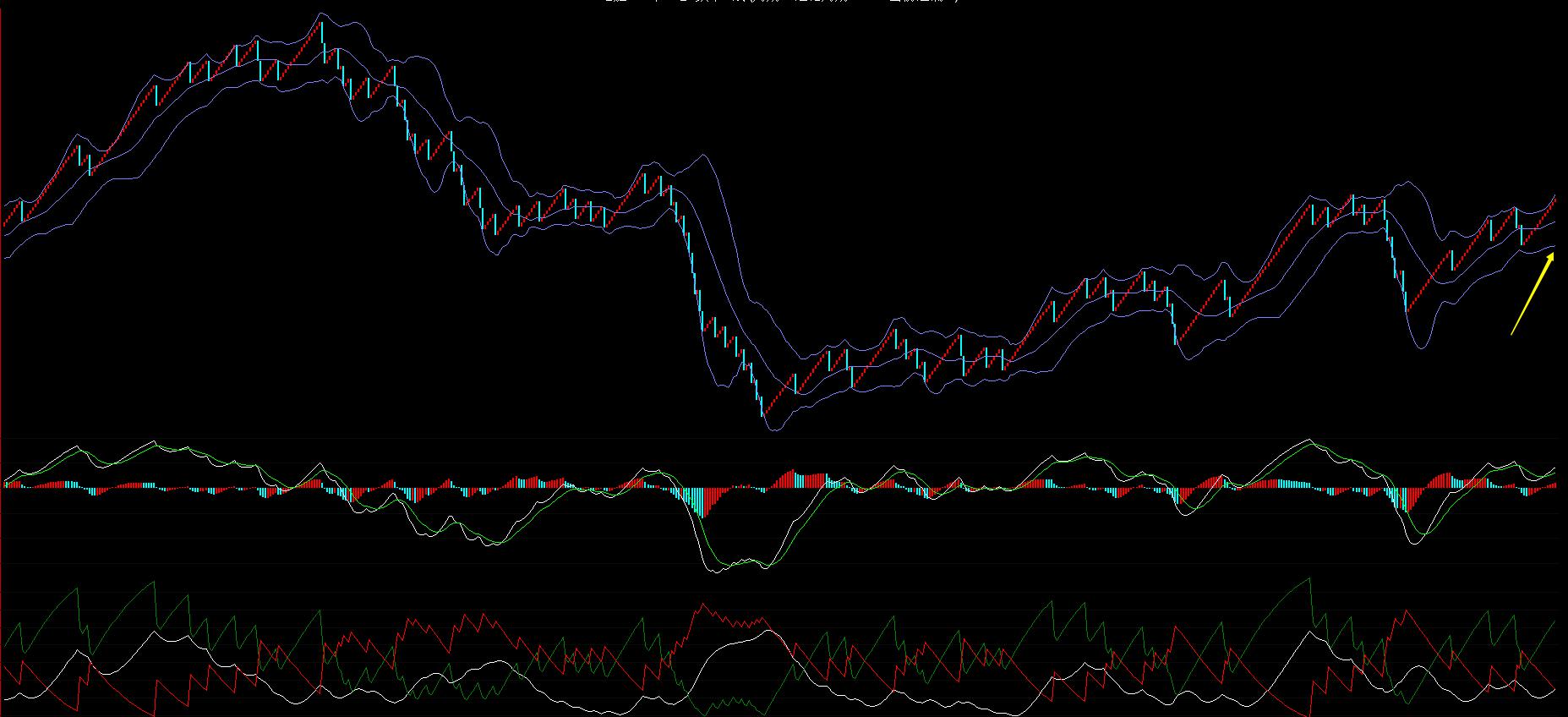
Task: Select the highest price peak in main chart
Action: click(321, 25)
